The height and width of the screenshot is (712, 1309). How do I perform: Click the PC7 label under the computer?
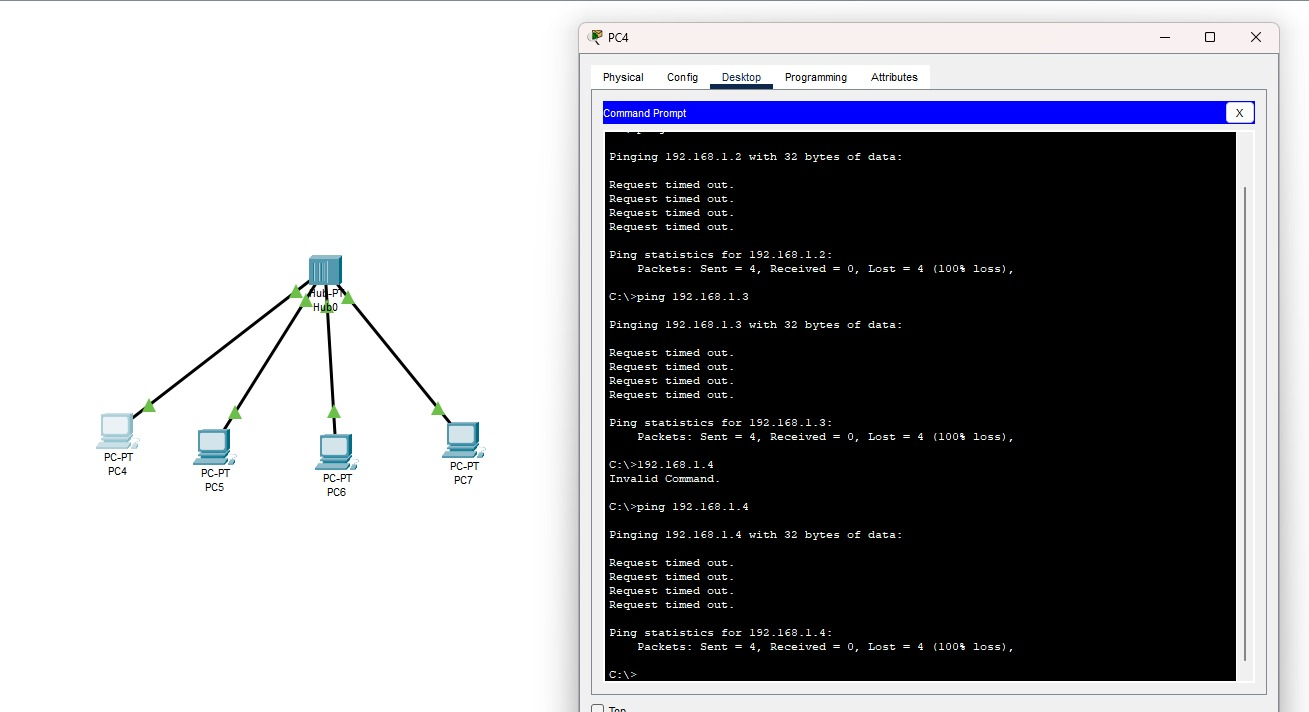(x=463, y=480)
